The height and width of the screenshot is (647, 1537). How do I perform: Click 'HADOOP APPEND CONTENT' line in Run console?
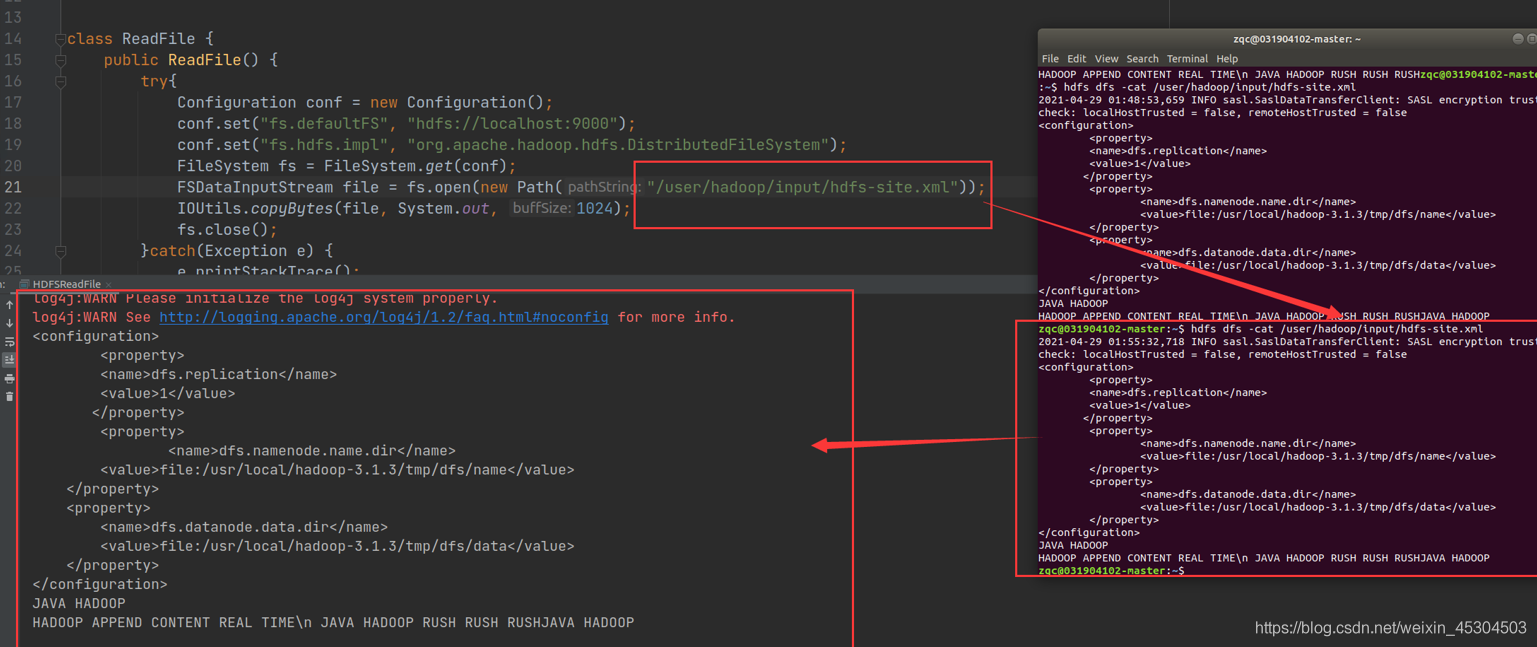(x=333, y=622)
